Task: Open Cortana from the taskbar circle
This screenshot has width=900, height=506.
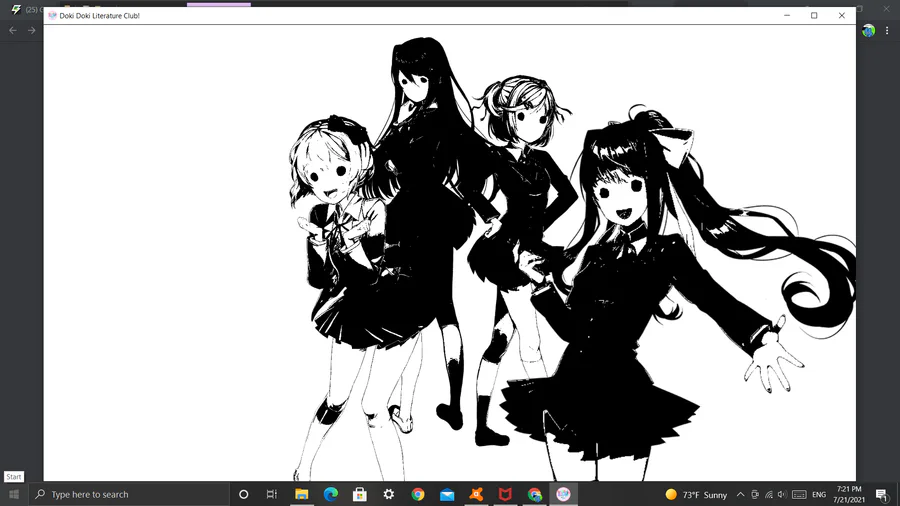Action: 243,494
